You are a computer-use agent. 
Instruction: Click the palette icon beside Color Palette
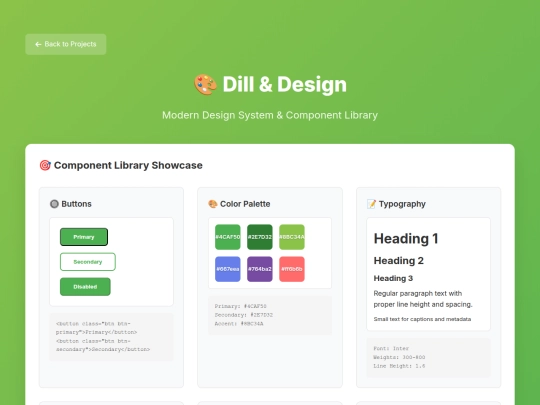(213, 204)
